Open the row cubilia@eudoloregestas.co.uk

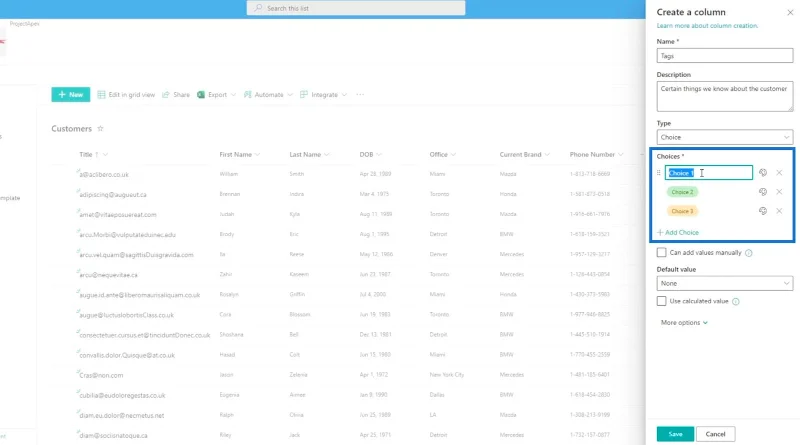point(122,395)
